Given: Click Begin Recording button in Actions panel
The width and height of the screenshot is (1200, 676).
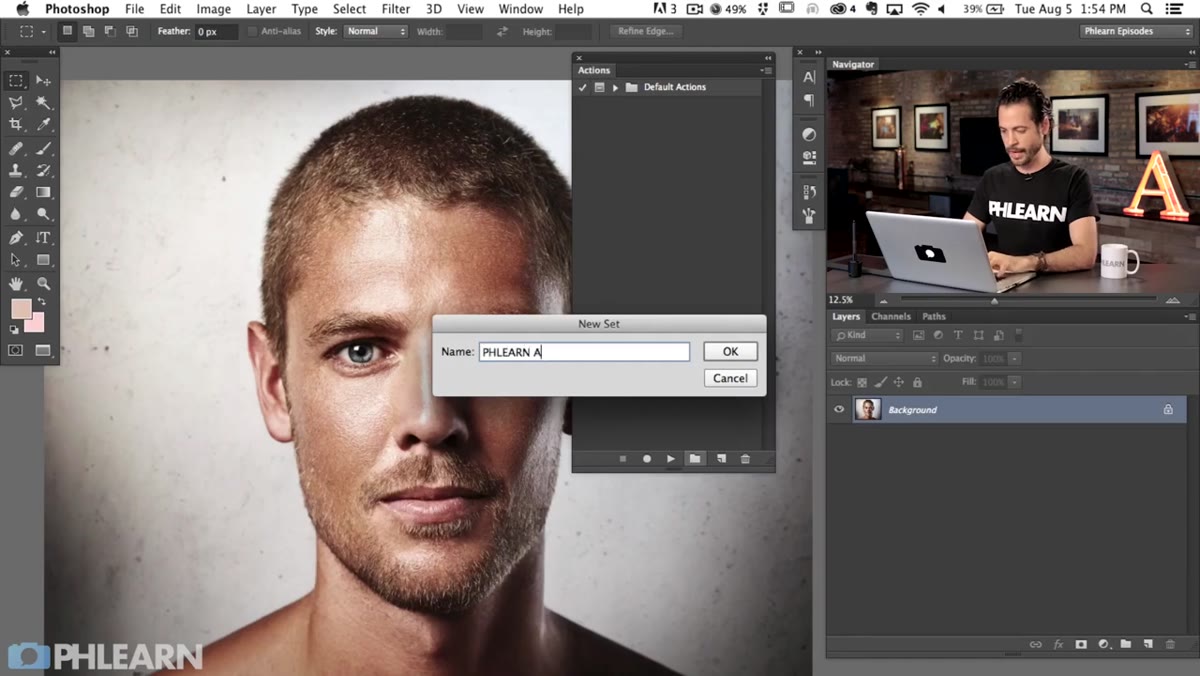Looking at the screenshot, I should pyautogui.click(x=647, y=459).
